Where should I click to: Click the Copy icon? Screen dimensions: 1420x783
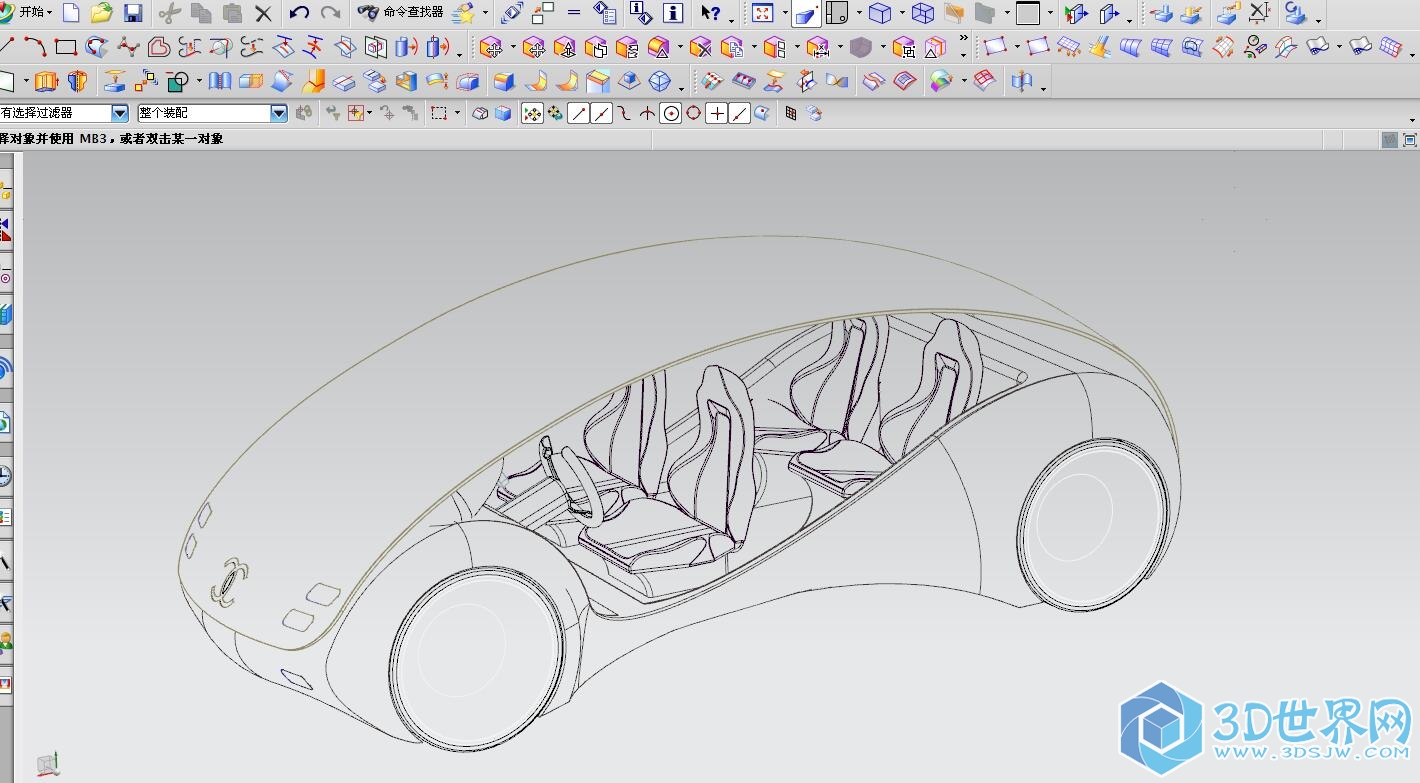click(x=201, y=13)
